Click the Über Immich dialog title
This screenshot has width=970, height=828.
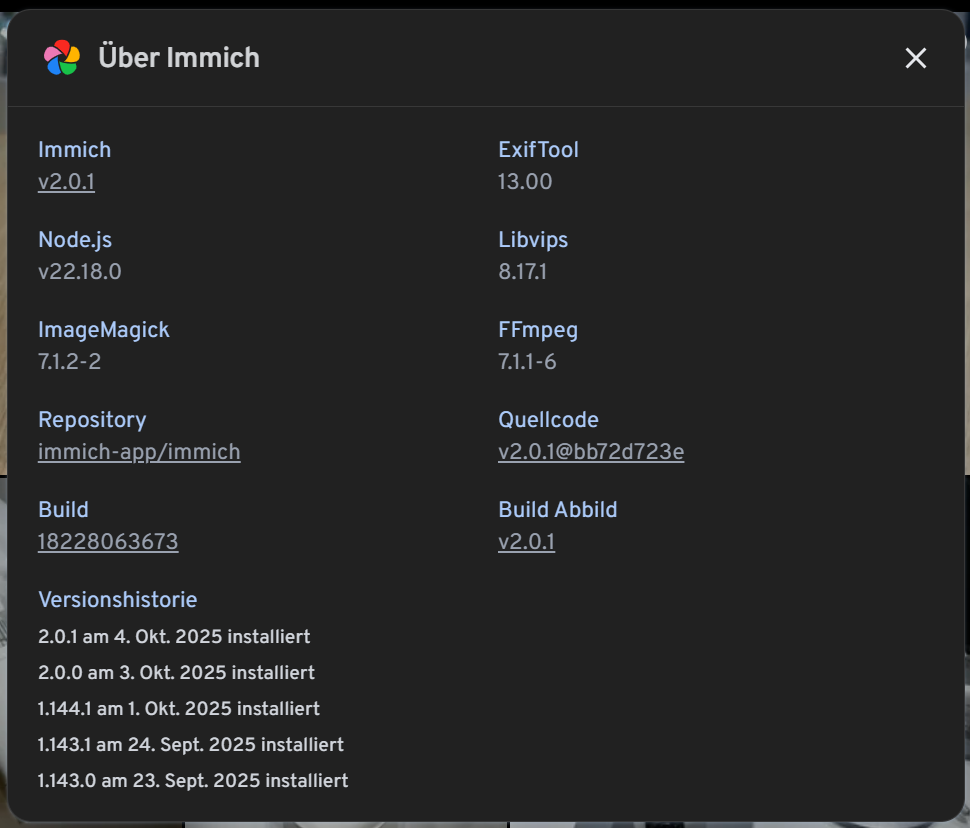(x=179, y=58)
